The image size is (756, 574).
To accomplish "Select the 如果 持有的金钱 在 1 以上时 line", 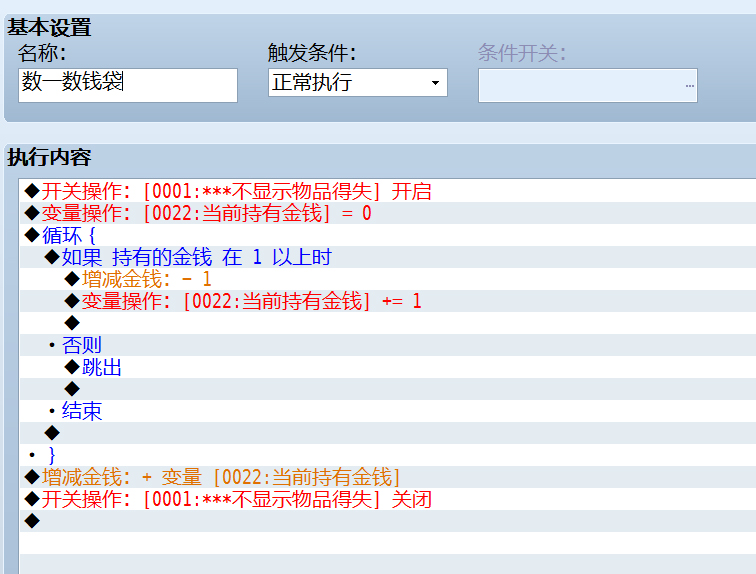I will pos(388,257).
